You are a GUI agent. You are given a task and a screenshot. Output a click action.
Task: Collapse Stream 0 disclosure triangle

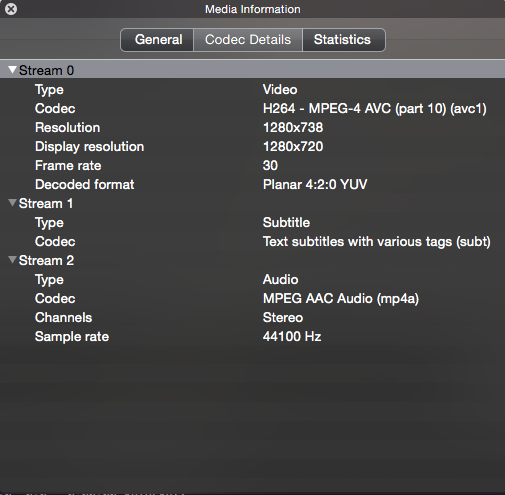point(13,70)
